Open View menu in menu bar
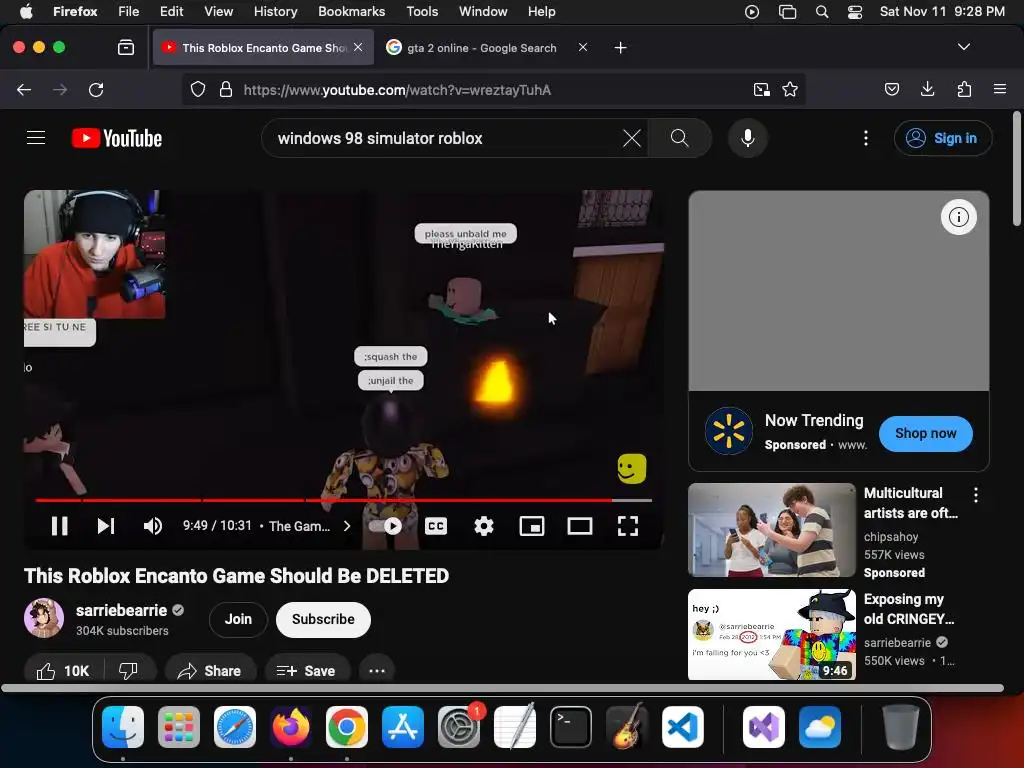Image resolution: width=1024 pixels, height=768 pixels. click(218, 11)
